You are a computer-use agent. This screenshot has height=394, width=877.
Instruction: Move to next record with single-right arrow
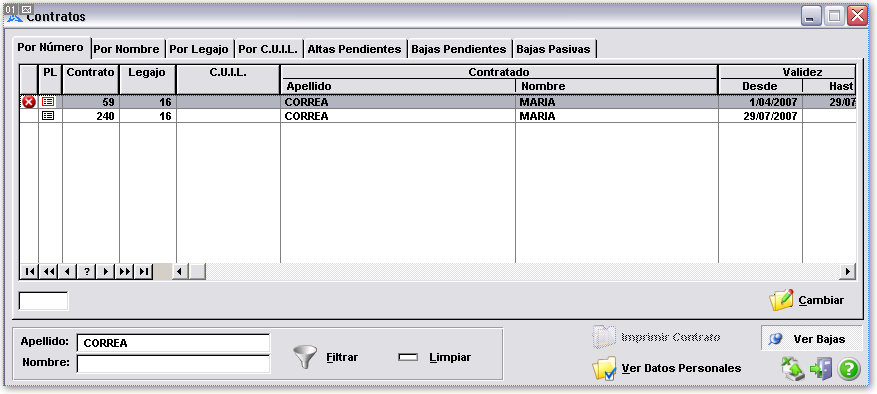point(106,271)
